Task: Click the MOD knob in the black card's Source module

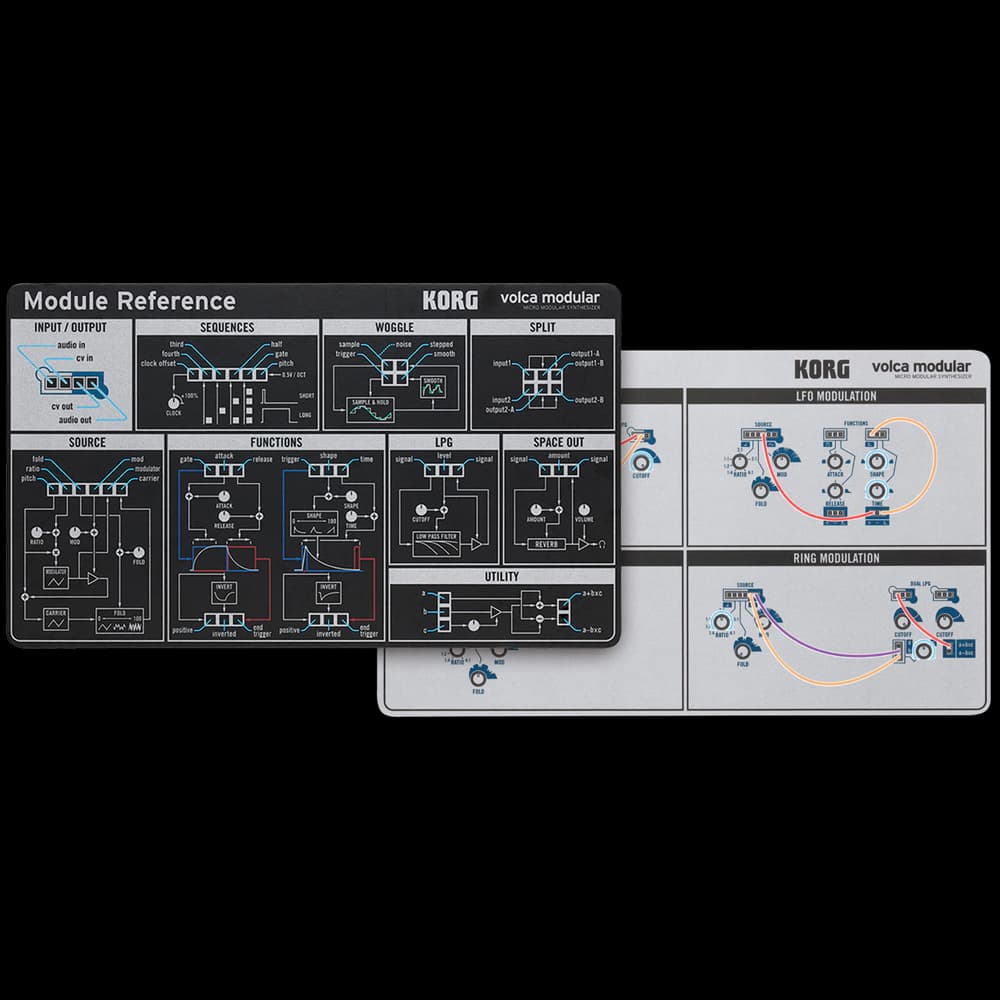Action: pyautogui.click(x=75, y=532)
